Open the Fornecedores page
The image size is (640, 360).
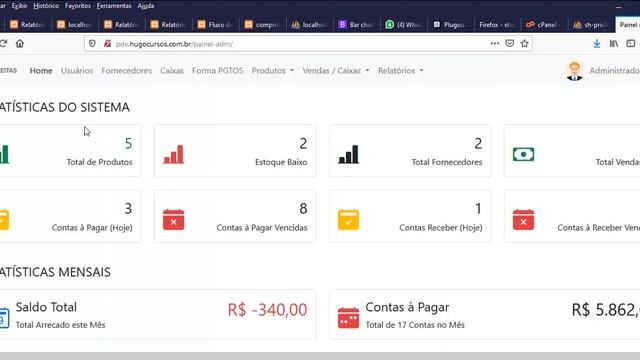pyautogui.click(x=127, y=71)
